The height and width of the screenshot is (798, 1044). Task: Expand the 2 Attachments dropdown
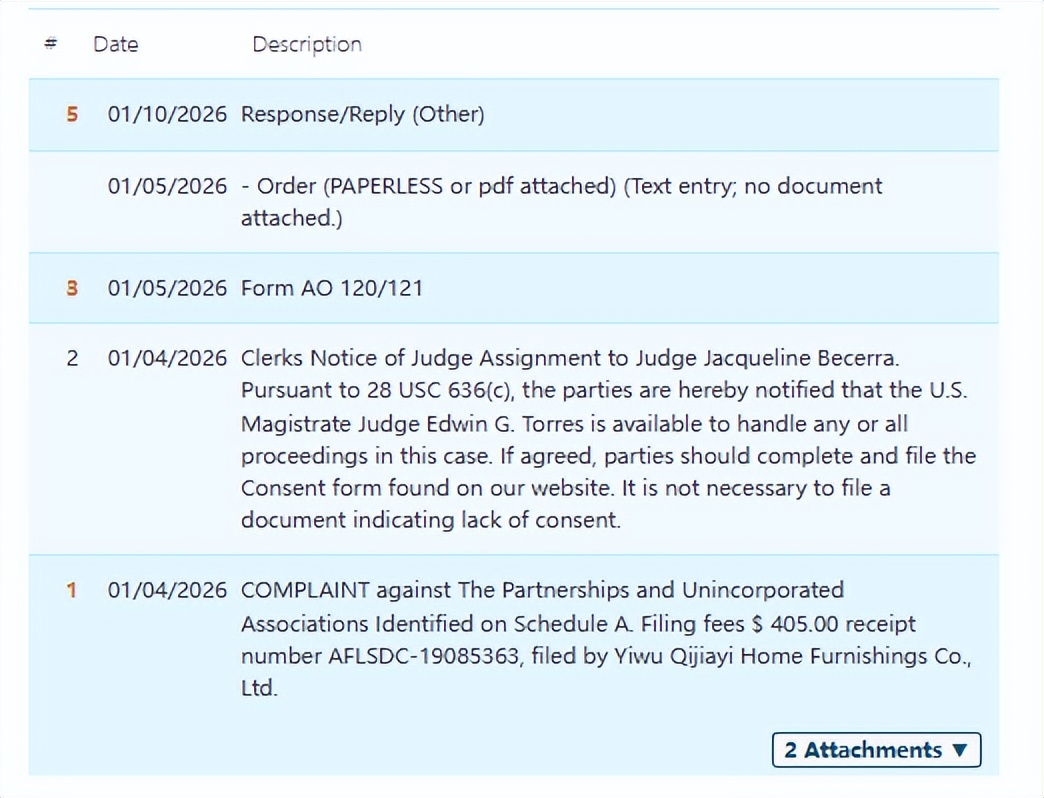[876, 750]
